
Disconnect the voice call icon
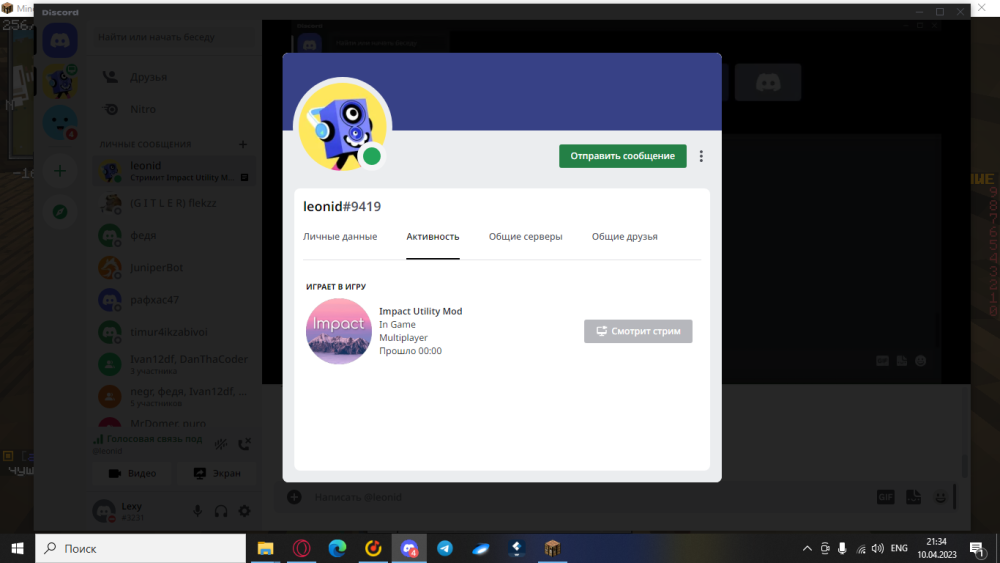(244, 444)
